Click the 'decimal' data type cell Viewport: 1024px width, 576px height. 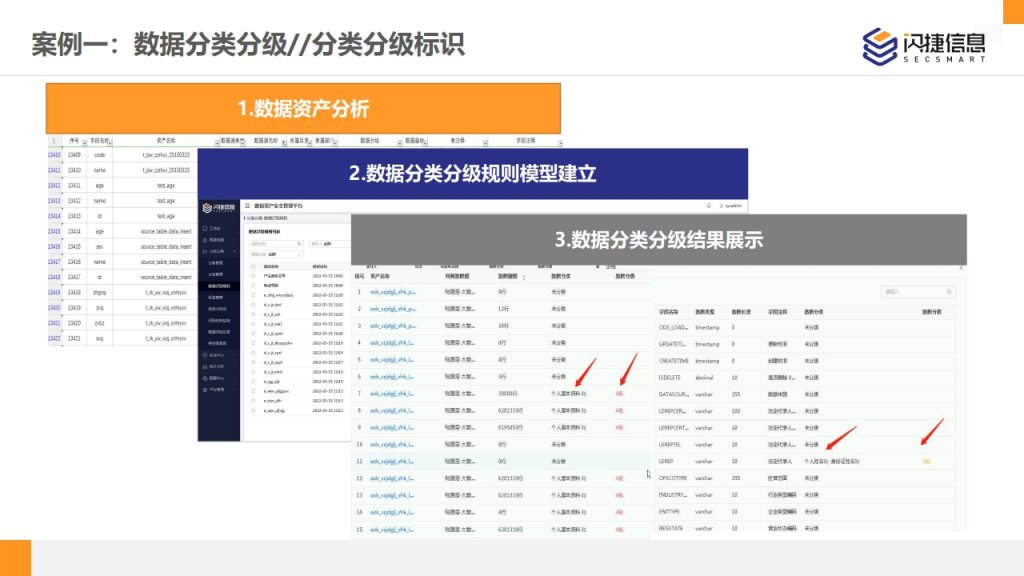pos(704,377)
